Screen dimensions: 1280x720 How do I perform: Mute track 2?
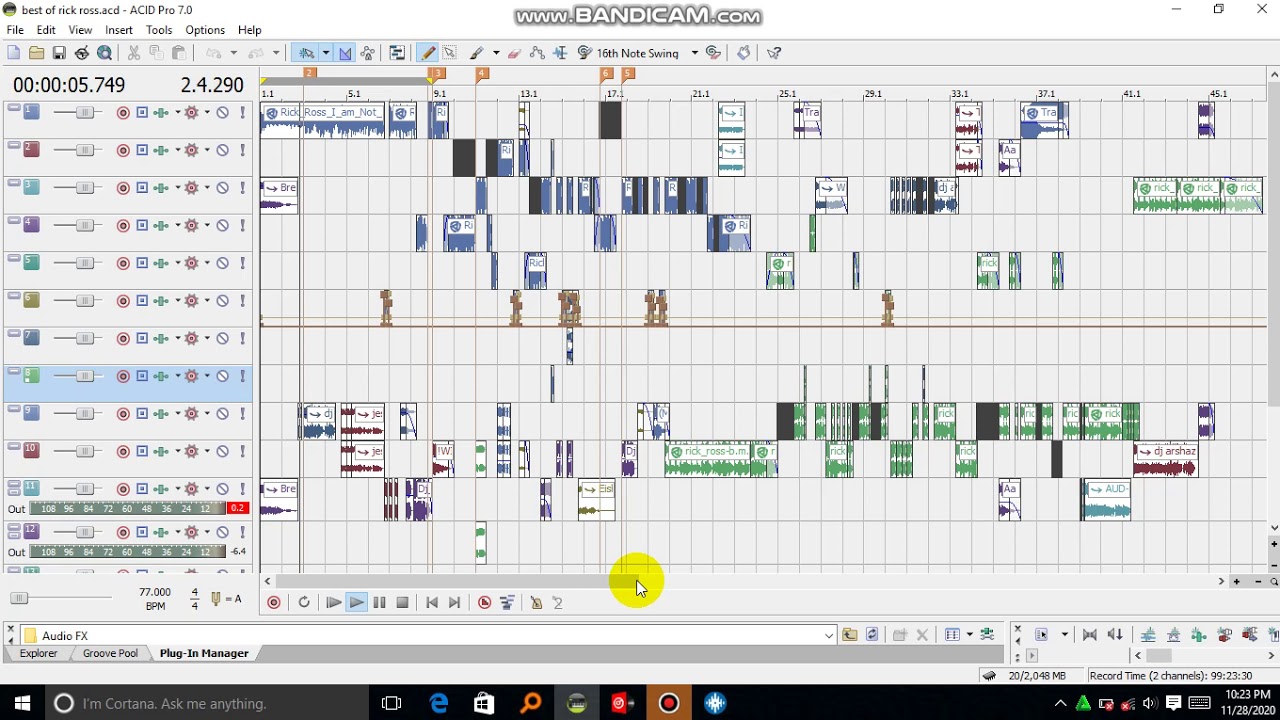(222, 150)
